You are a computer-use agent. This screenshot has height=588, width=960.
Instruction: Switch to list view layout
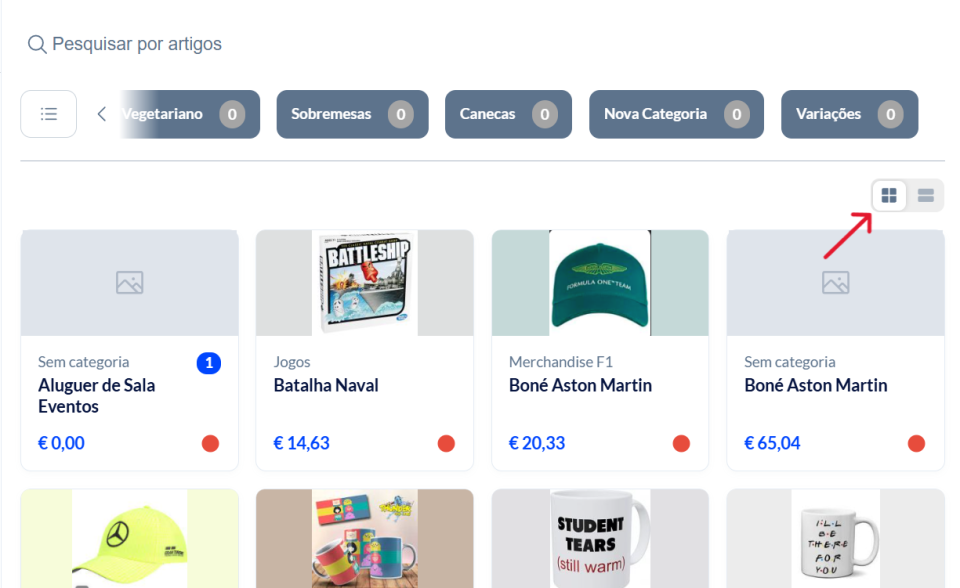click(x=926, y=196)
